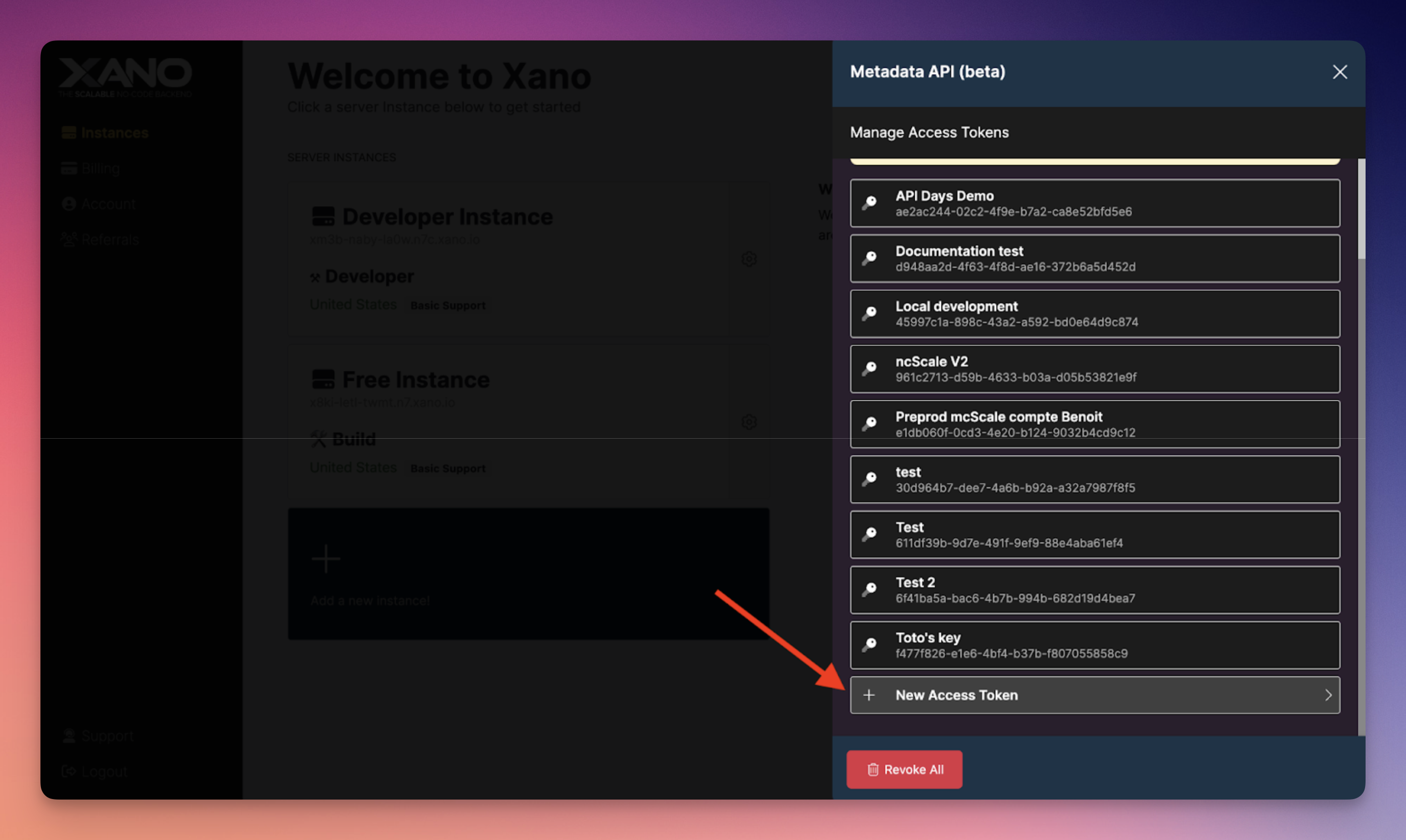
Task: Click the Xano logo
Action: [x=125, y=77]
